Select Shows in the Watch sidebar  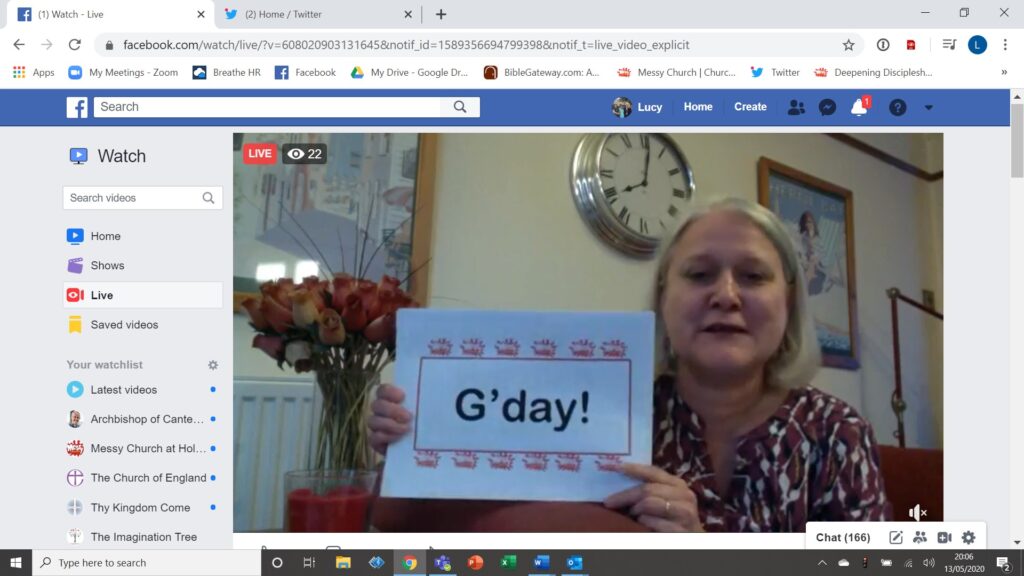click(107, 266)
